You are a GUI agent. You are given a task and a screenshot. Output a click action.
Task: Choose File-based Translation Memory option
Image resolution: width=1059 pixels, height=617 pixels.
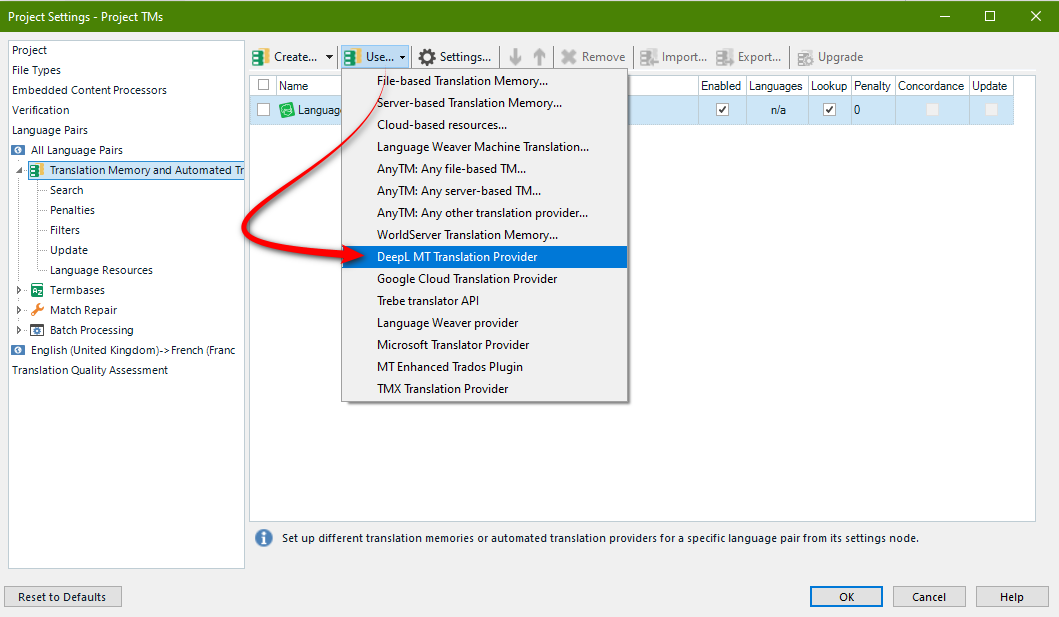point(485,81)
